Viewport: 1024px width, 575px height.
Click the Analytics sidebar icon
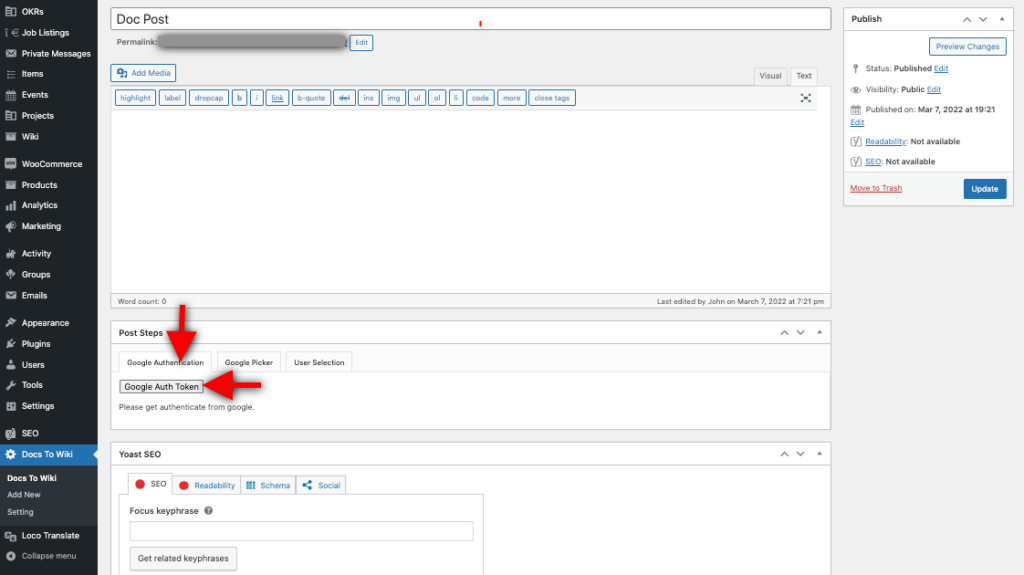tap(11, 205)
